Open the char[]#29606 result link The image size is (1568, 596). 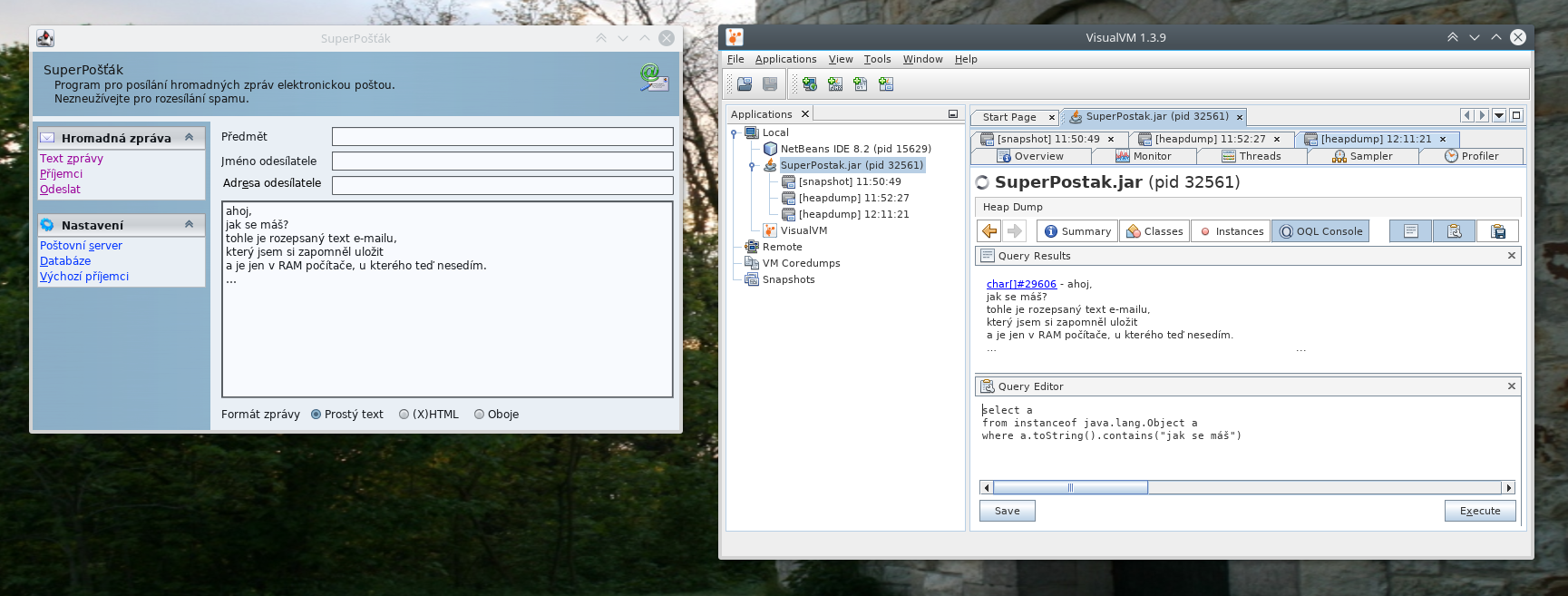click(1021, 284)
